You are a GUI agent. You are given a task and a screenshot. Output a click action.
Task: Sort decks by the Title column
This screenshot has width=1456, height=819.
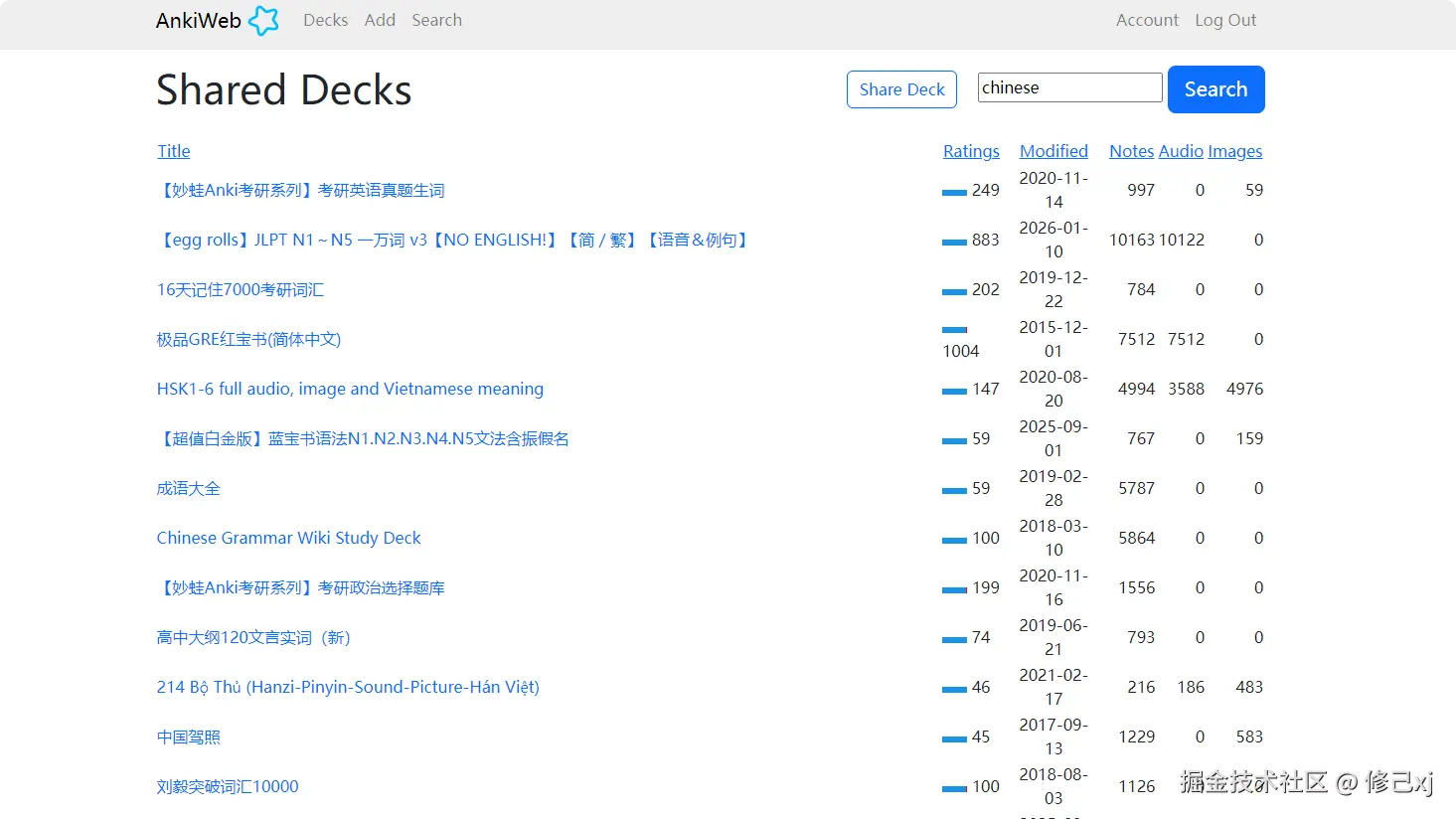point(174,151)
